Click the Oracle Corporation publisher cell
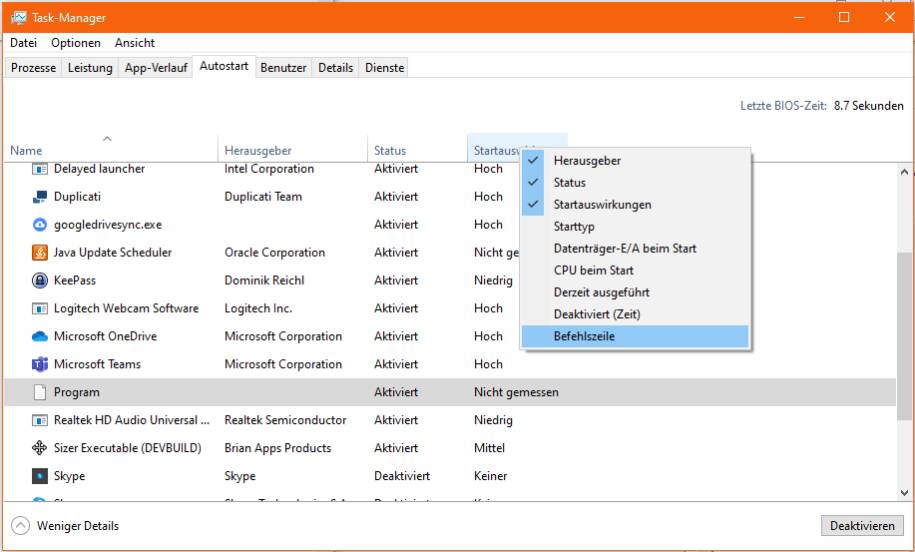Viewport: 915px width, 552px height. point(274,253)
